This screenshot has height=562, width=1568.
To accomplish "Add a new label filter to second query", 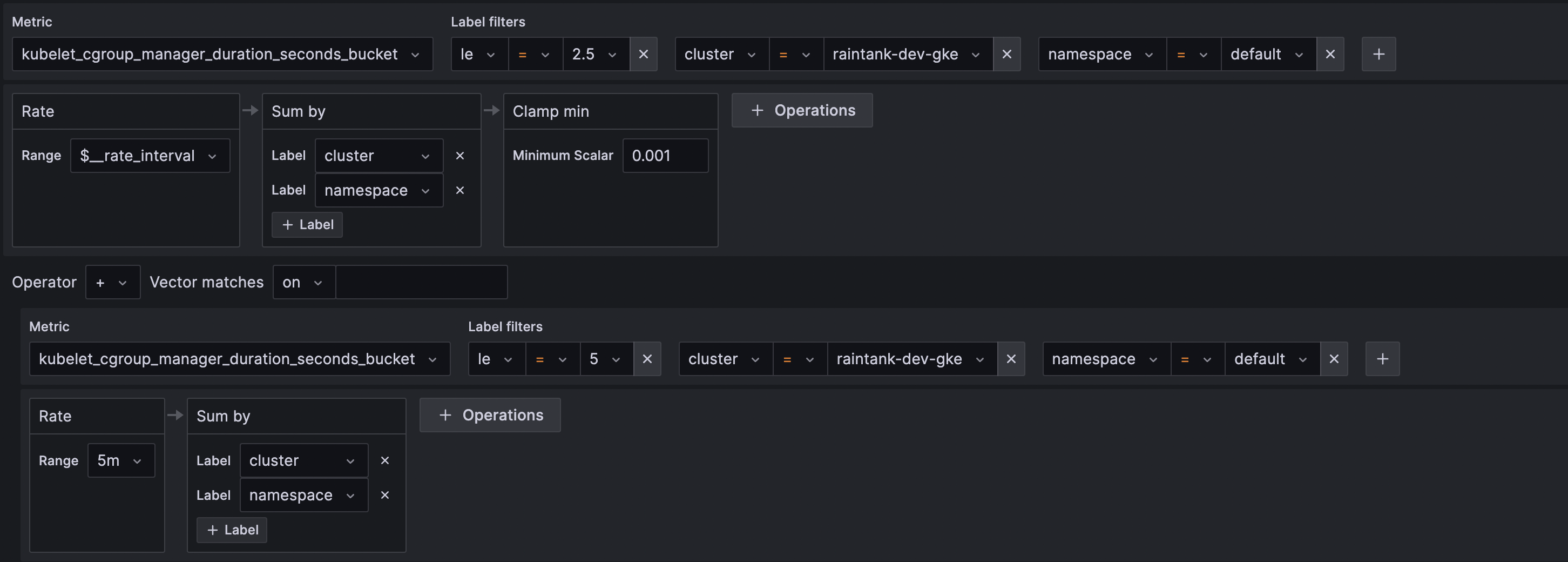I will (1382, 359).
